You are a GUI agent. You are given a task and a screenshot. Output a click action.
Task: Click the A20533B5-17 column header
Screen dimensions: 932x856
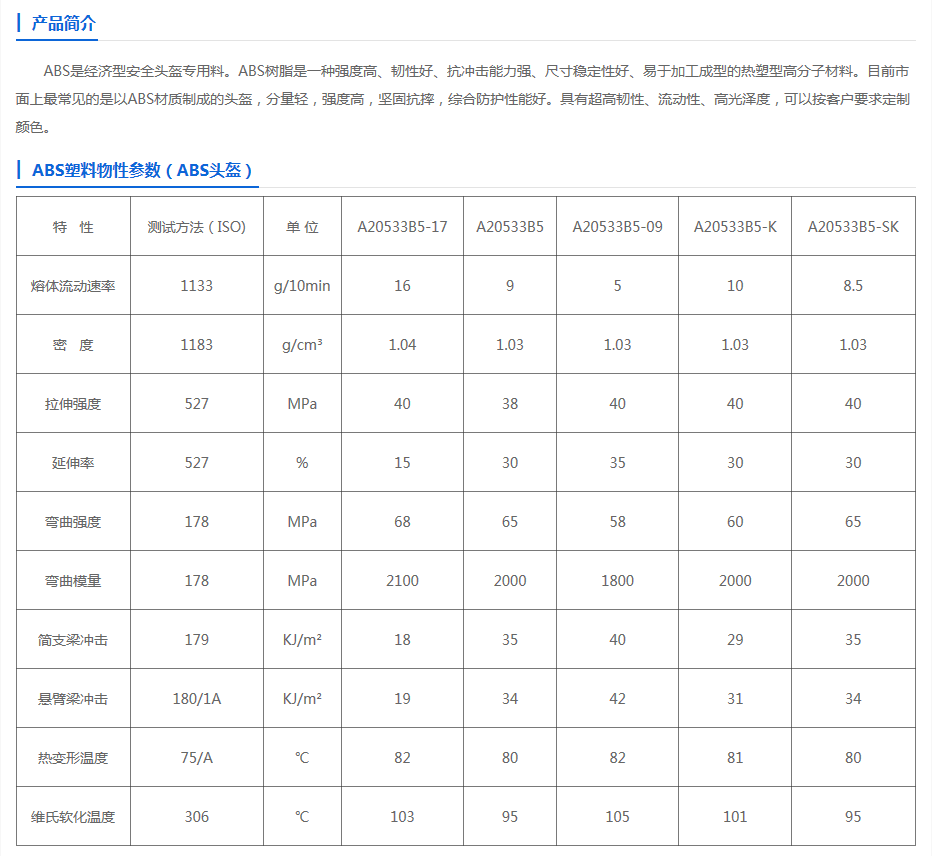point(402,227)
